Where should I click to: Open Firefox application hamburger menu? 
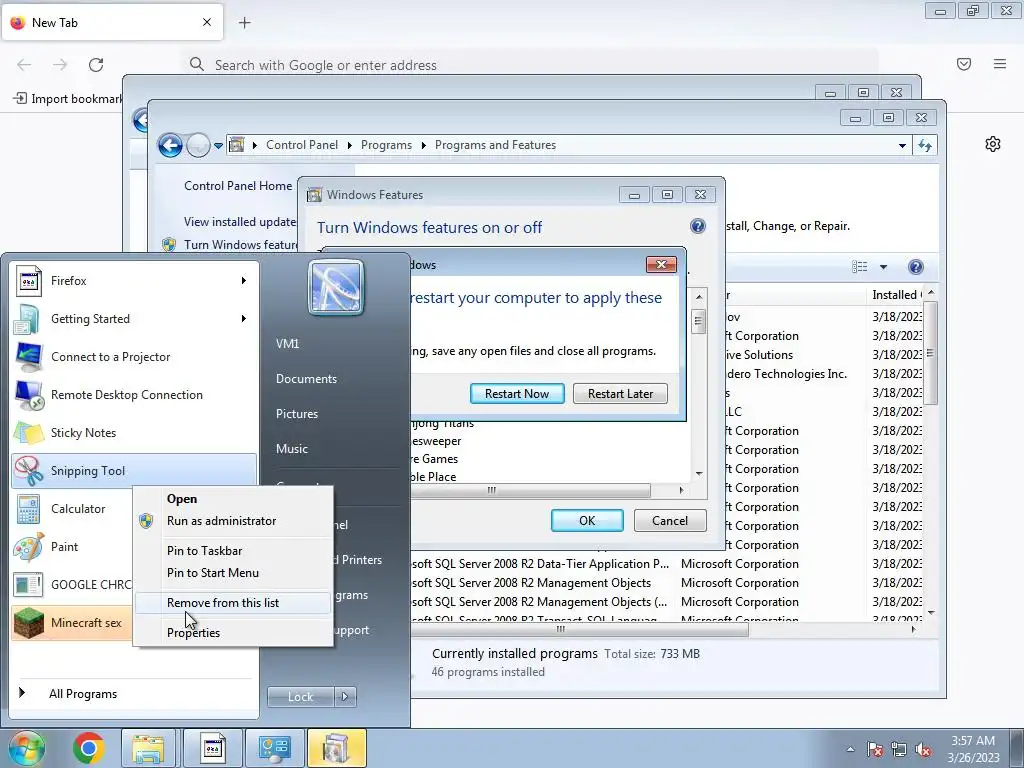tap(1000, 64)
